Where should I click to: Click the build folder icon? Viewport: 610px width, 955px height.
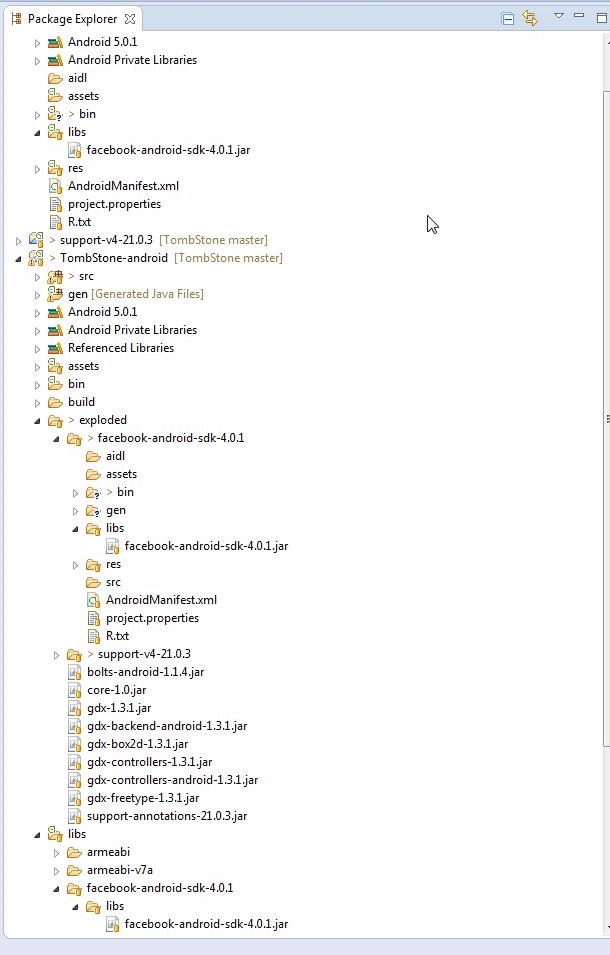pos(55,402)
